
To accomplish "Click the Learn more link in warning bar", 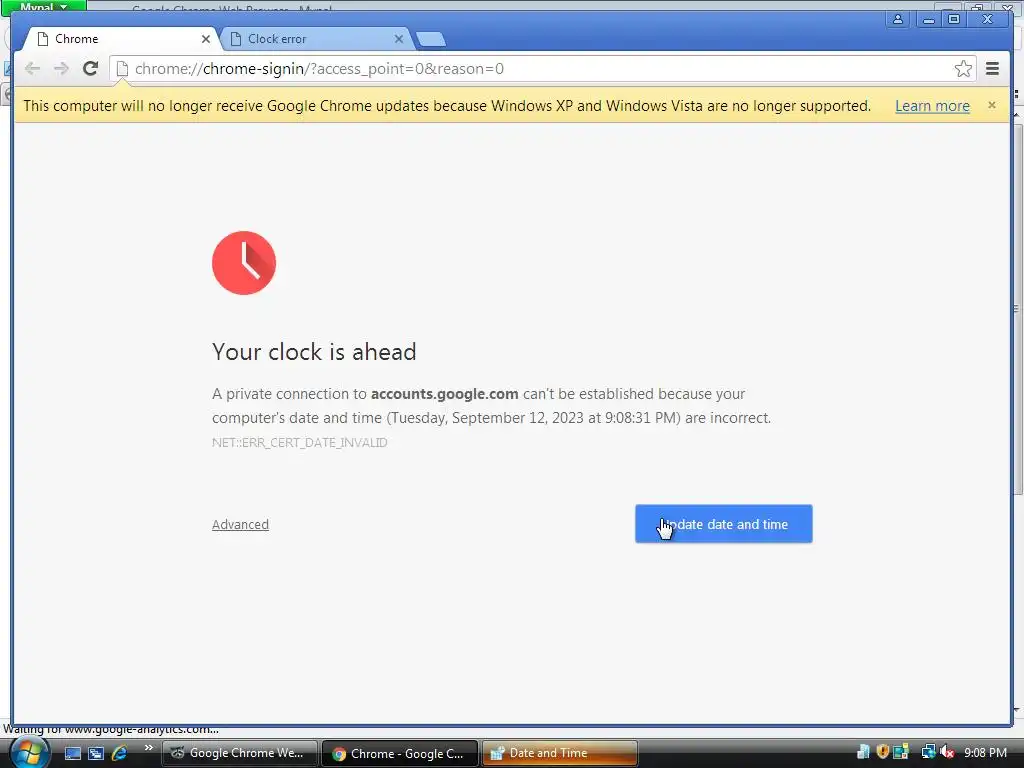I will pyautogui.click(x=932, y=106).
